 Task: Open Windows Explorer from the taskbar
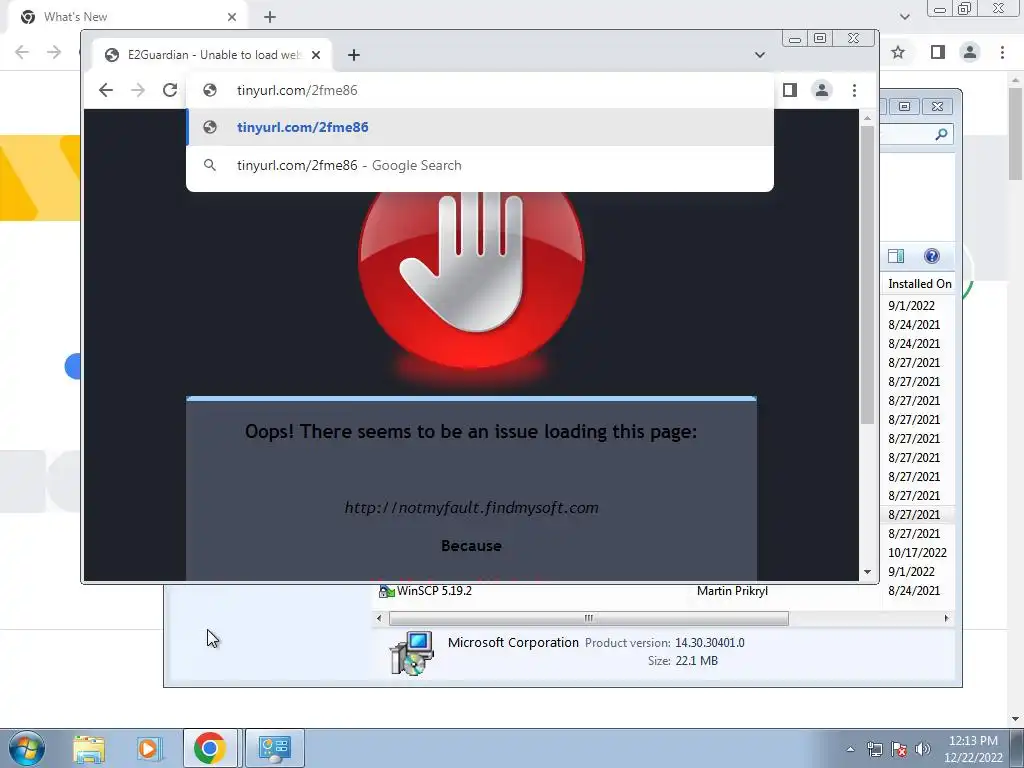[89, 748]
